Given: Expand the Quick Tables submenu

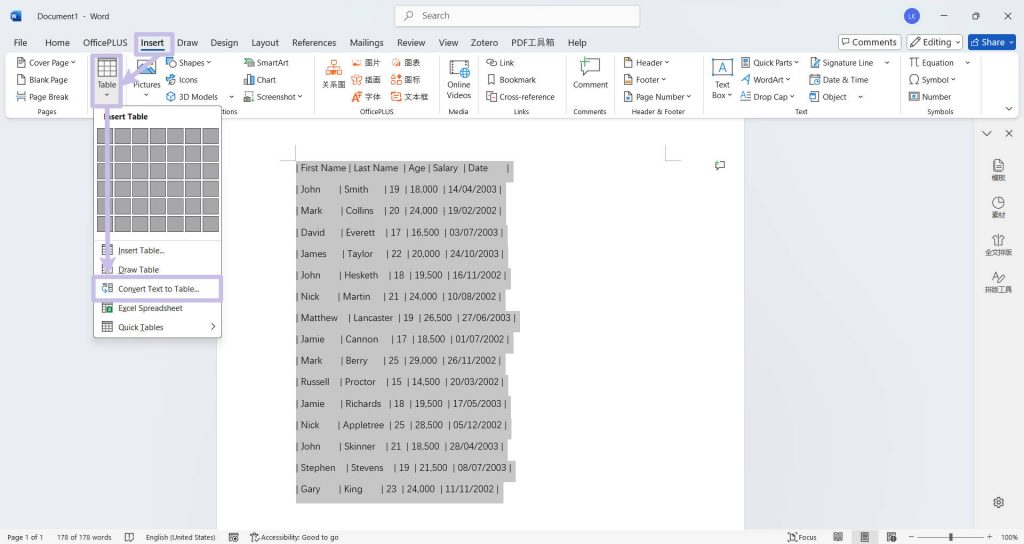Looking at the screenshot, I should point(157,327).
